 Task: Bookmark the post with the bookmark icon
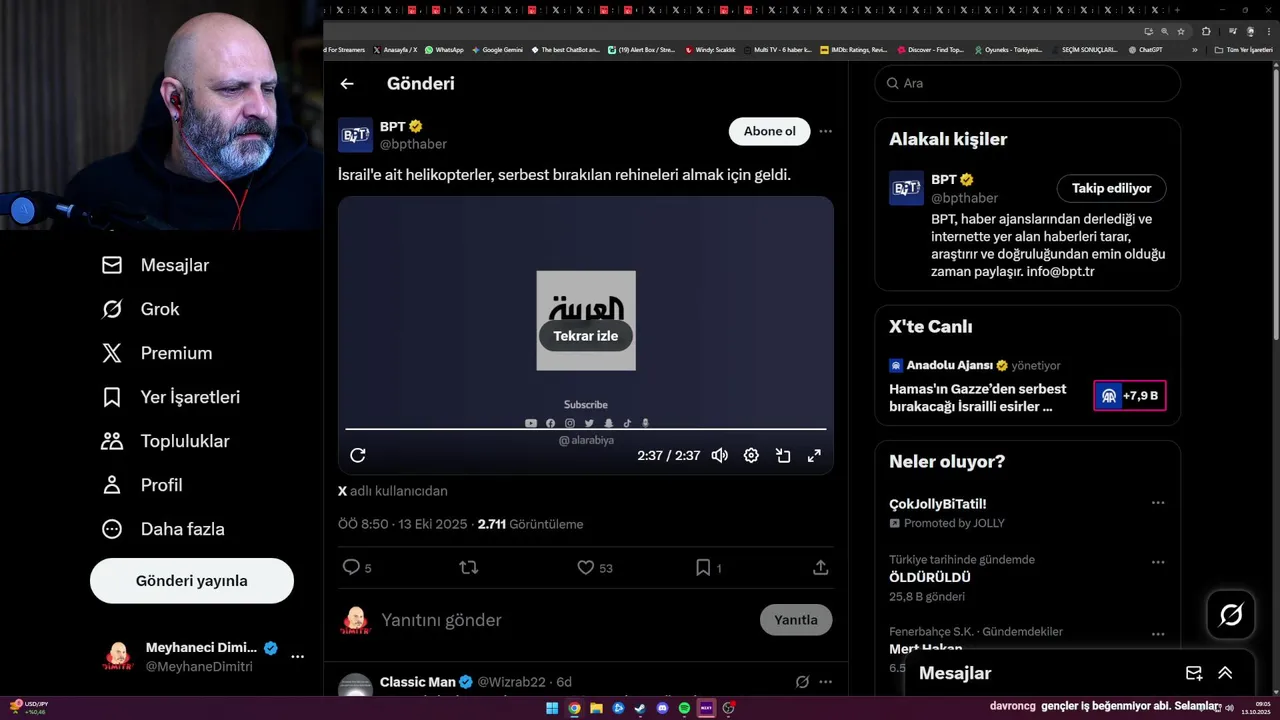703,567
